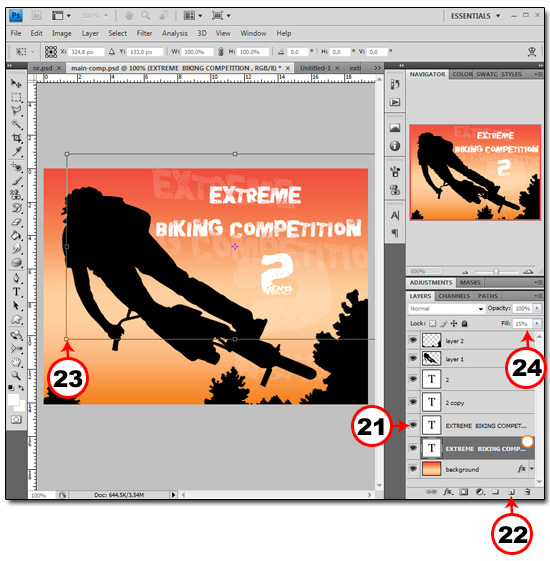This screenshot has width=550, height=561.
Task: Open the layer blend mode Normal dropdown
Action: [x=446, y=308]
